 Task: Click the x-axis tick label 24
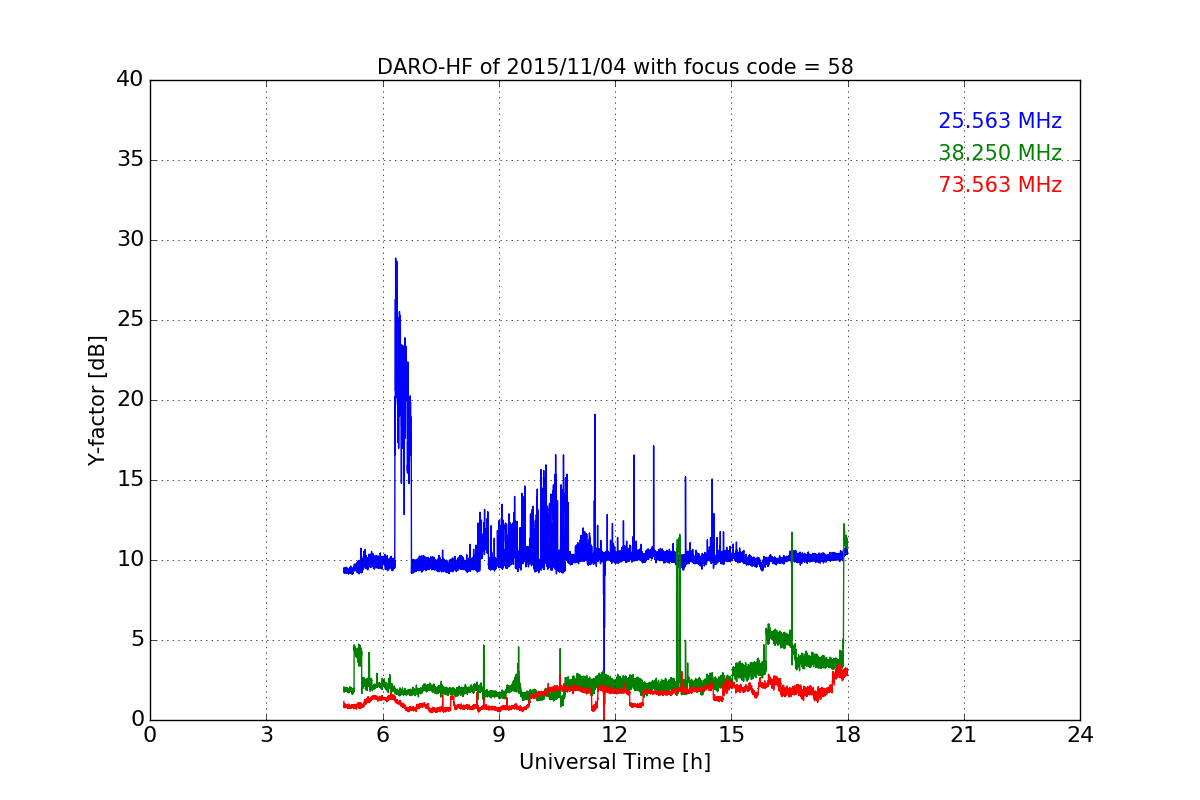click(1080, 735)
